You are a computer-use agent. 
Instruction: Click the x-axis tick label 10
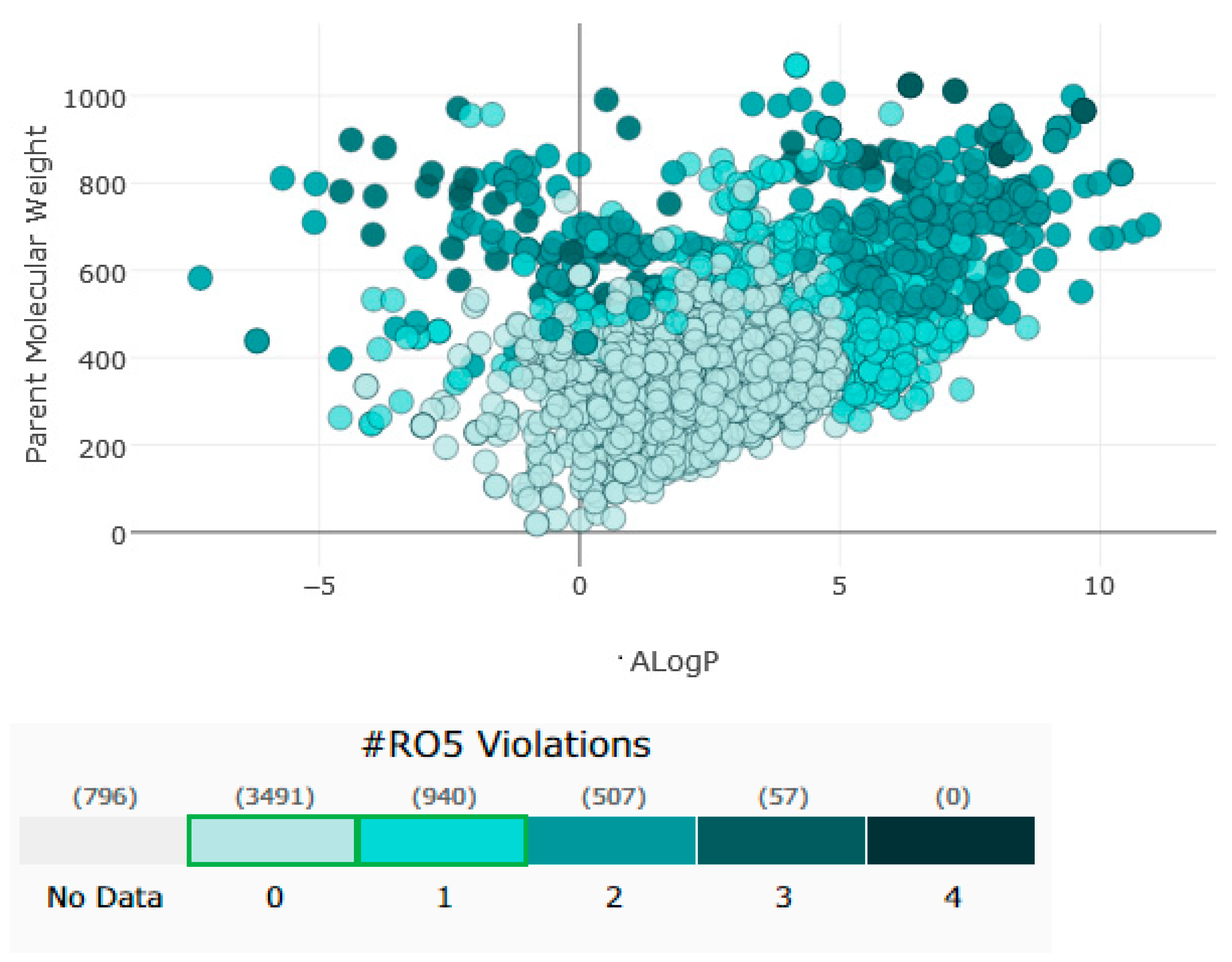tap(1099, 586)
